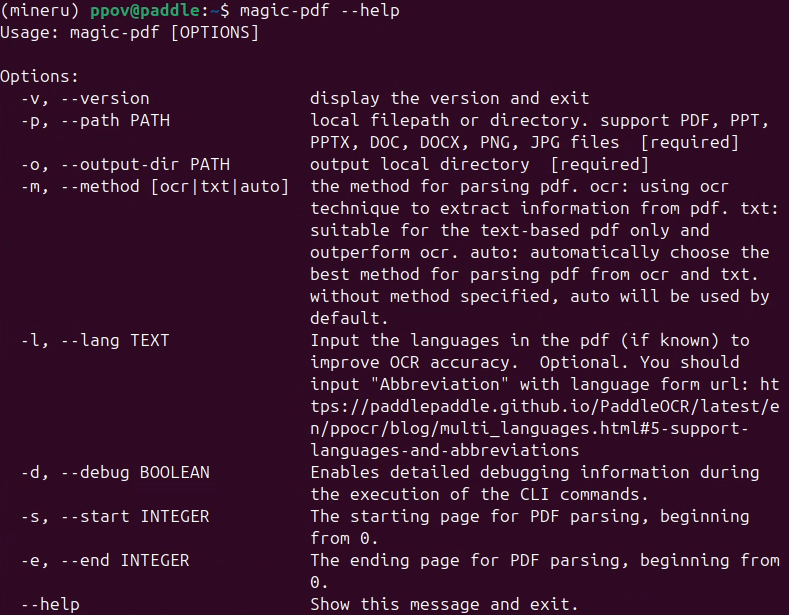Click the Options: heading

coord(40,76)
